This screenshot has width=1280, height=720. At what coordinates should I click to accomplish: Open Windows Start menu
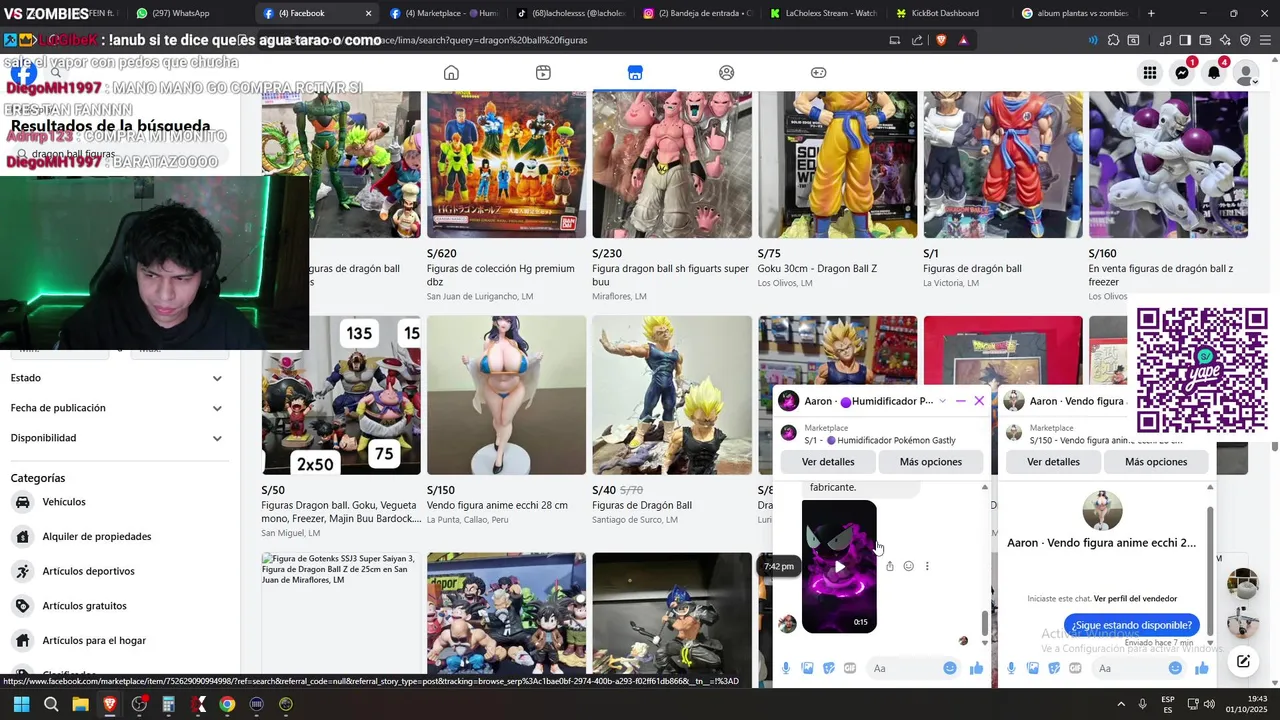(x=21, y=704)
